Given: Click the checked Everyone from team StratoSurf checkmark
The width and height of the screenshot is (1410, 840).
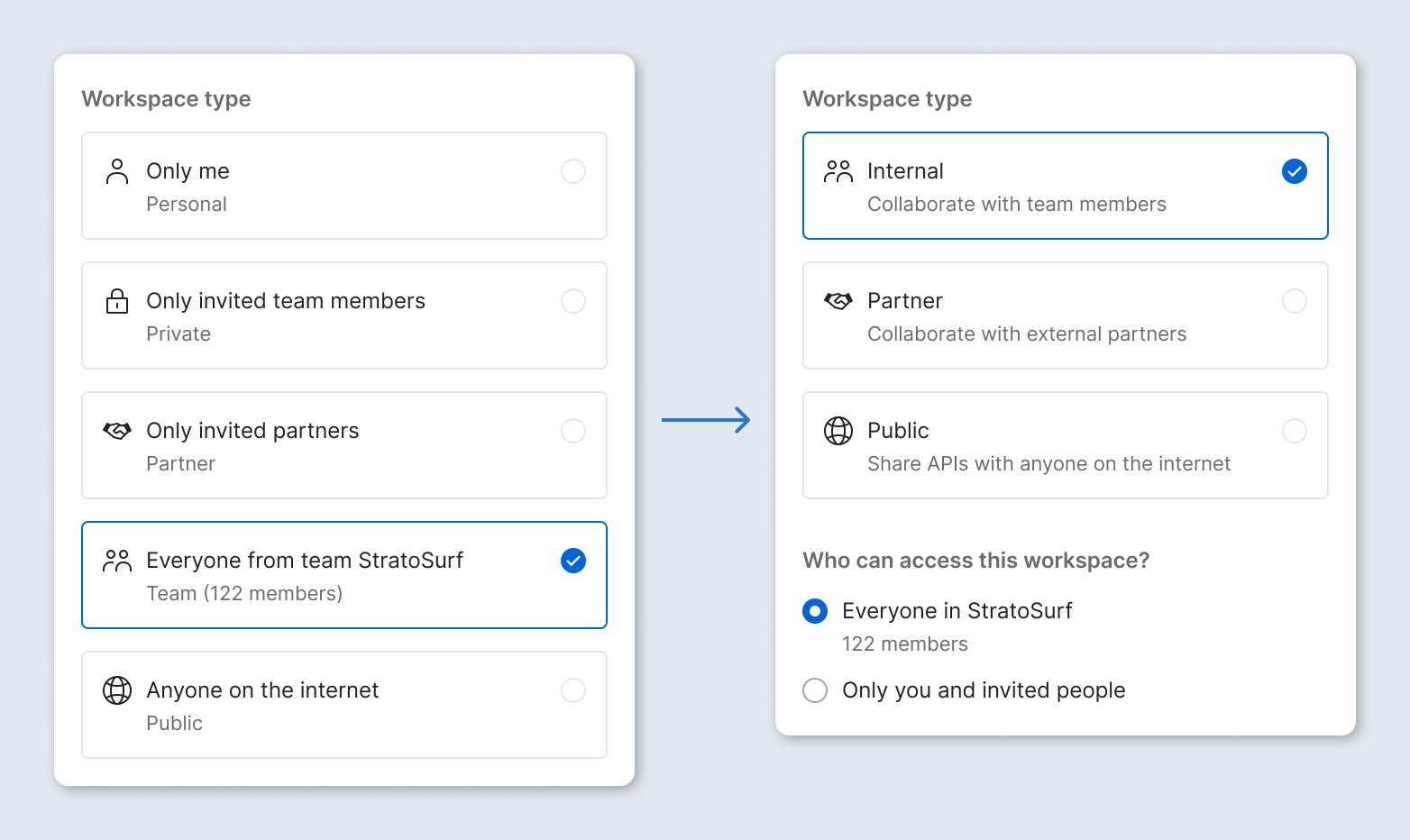Looking at the screenshot, I should pyautogui.click(x=573, y=561).
